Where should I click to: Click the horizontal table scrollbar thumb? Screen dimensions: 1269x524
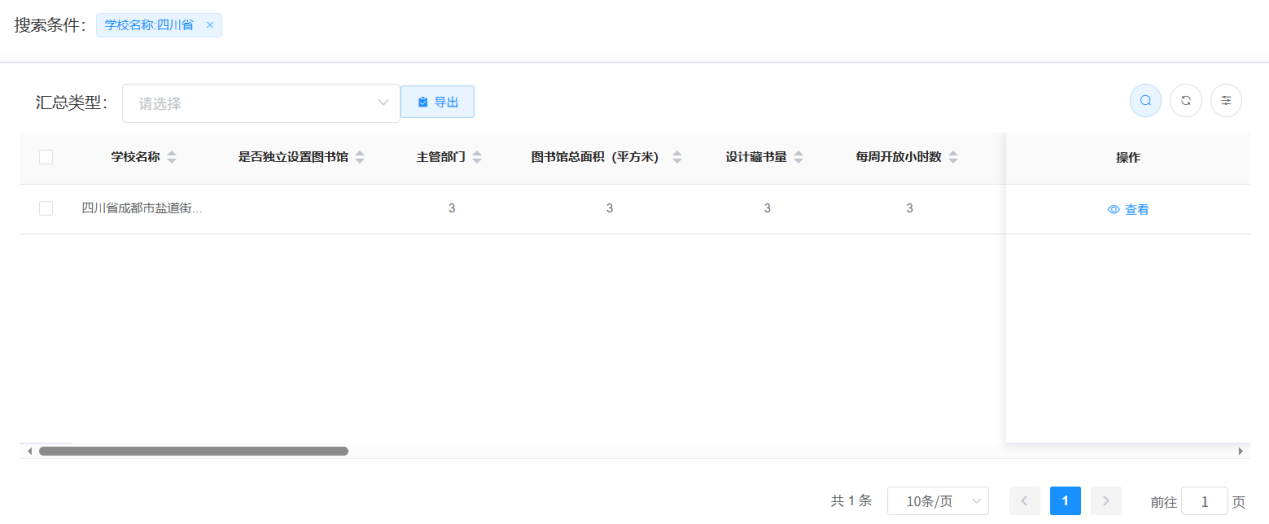193,451
